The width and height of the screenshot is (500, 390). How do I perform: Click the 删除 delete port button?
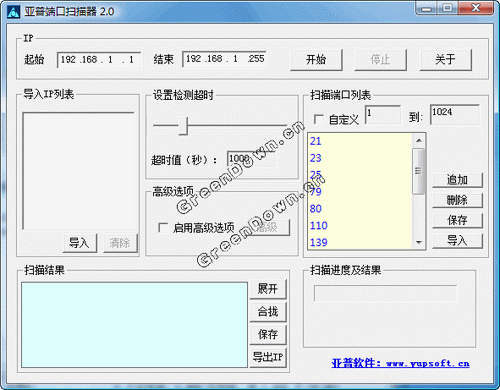(x=457, y=200)
